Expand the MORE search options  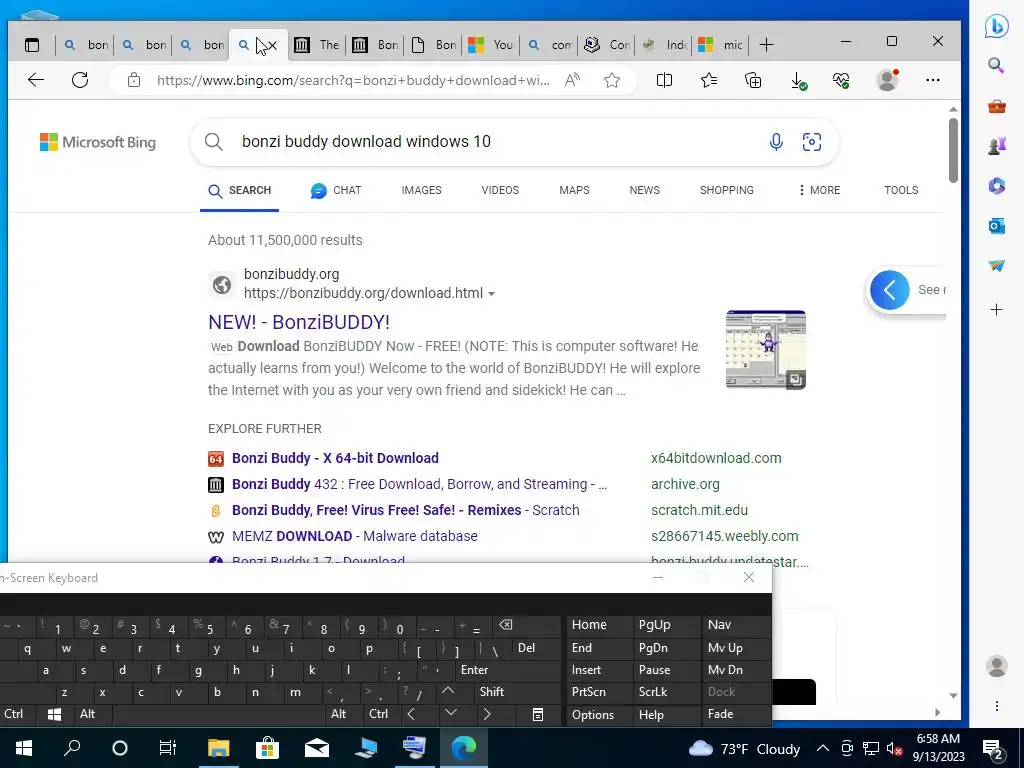[819, 190]
